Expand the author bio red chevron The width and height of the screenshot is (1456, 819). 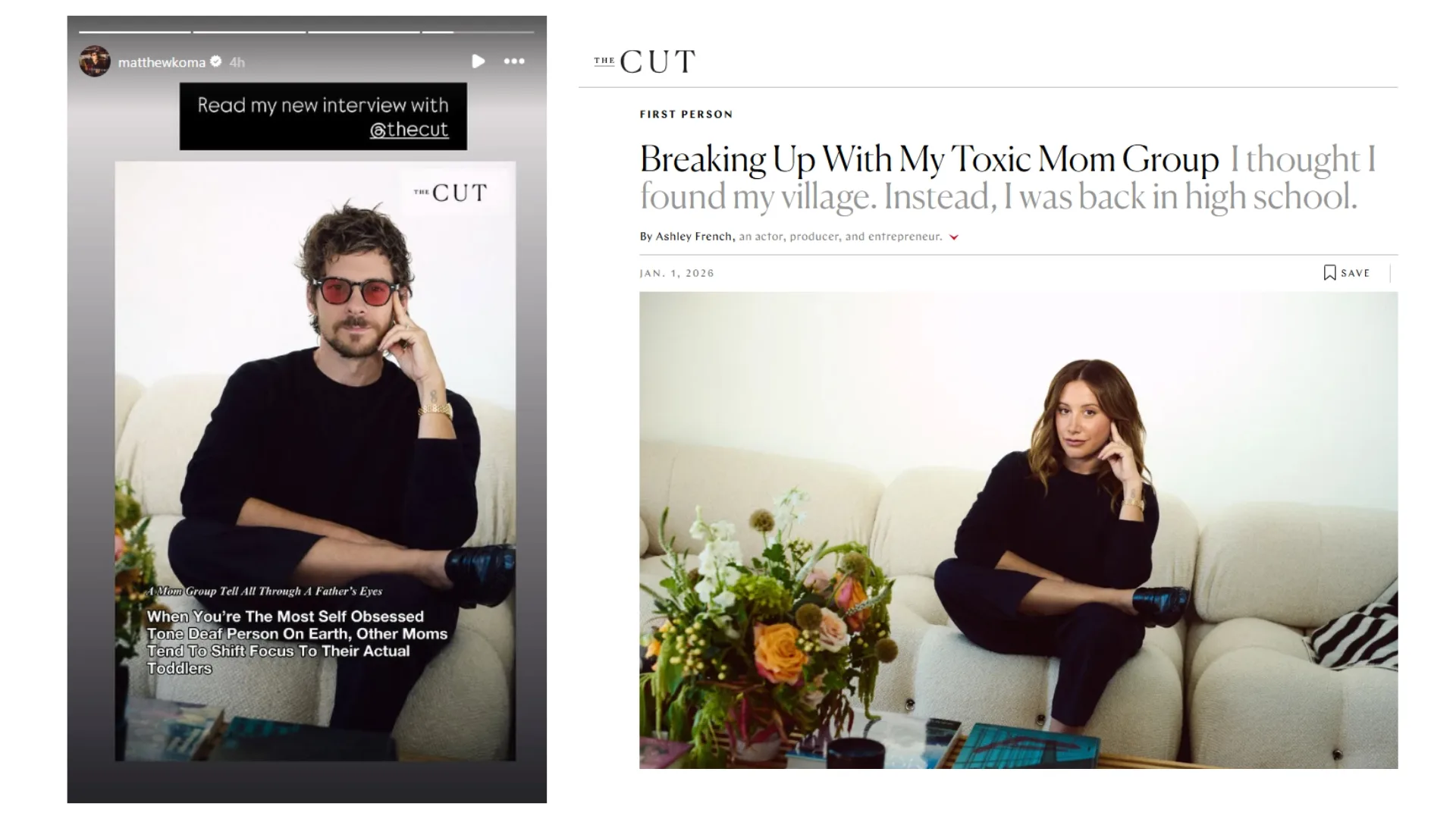click(954, 237)
